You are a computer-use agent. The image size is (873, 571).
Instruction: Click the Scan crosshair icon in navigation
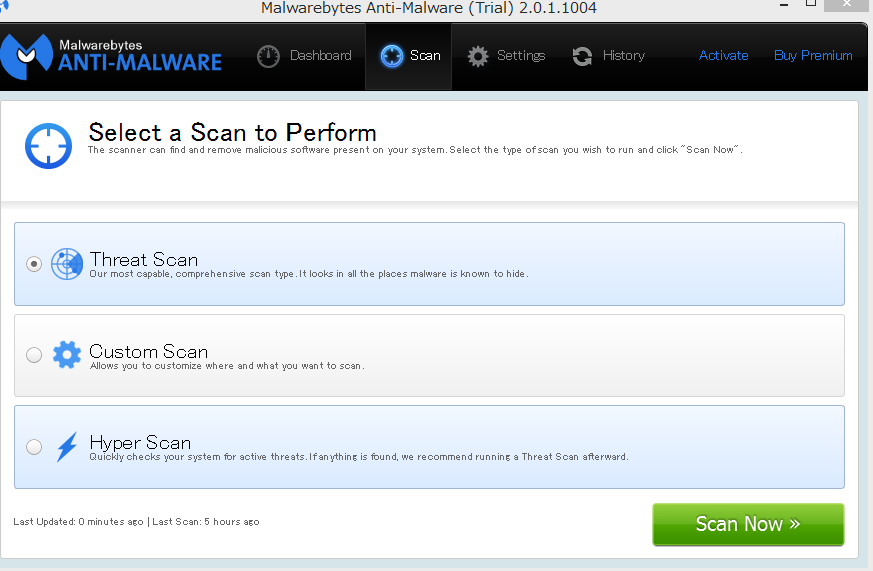coord(392,56)
